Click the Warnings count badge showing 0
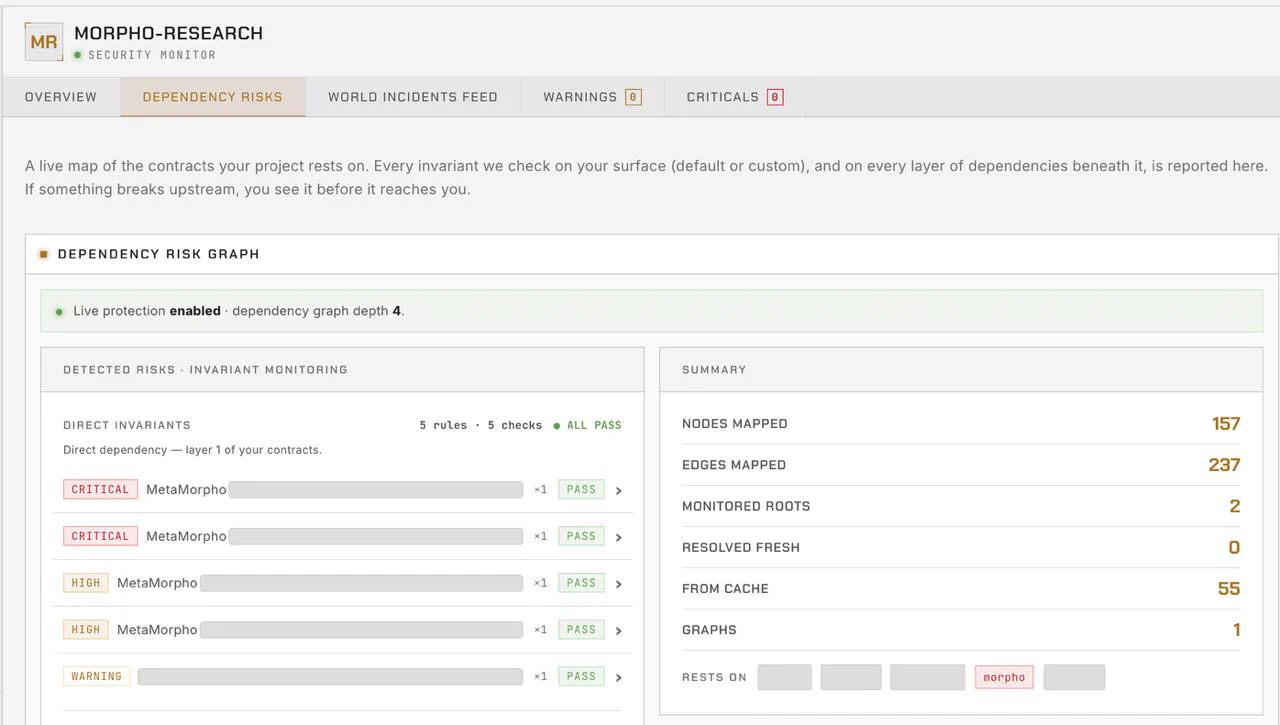The image size is (1280, 725). point(633,97)
